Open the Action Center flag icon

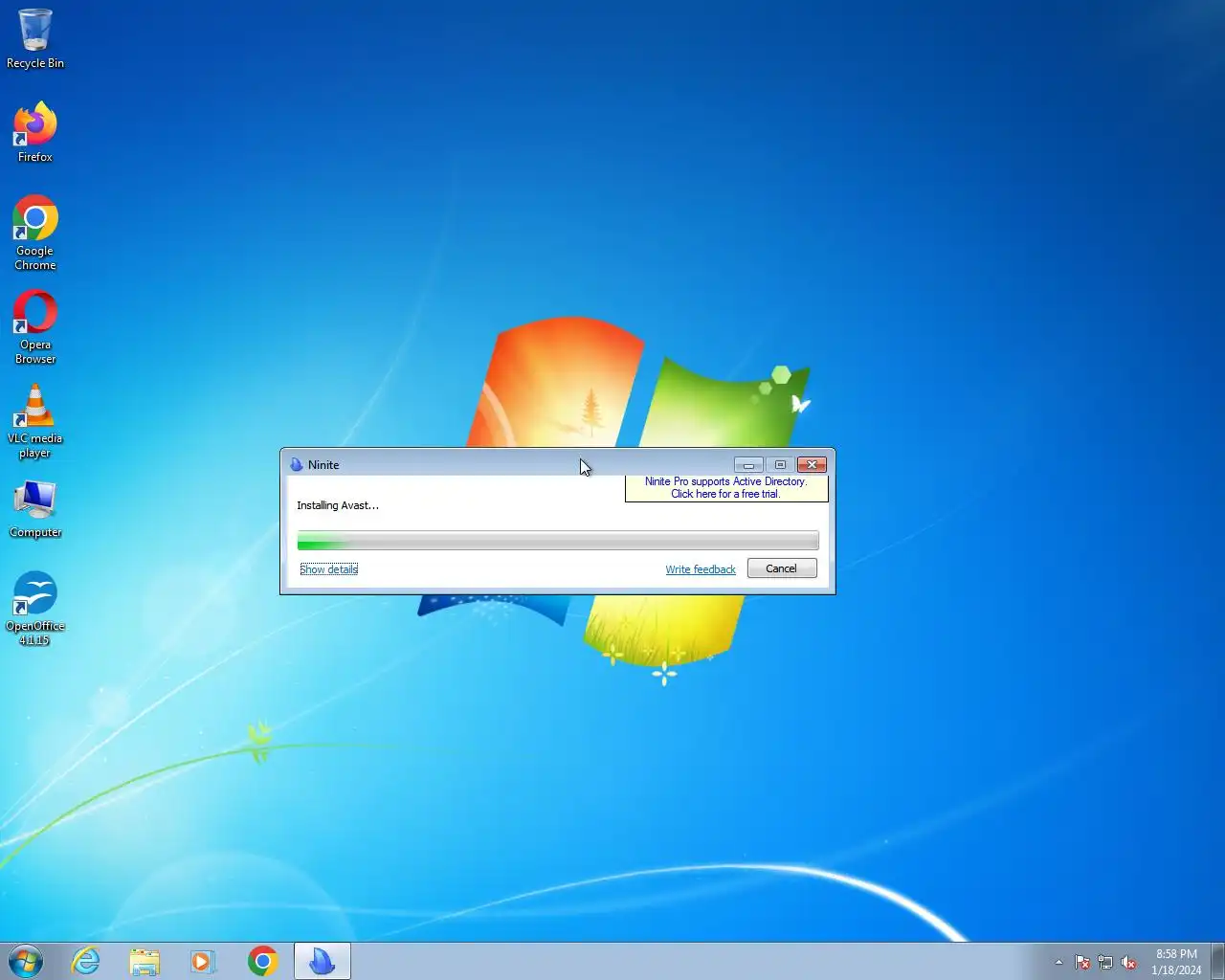pos(1082,962)
